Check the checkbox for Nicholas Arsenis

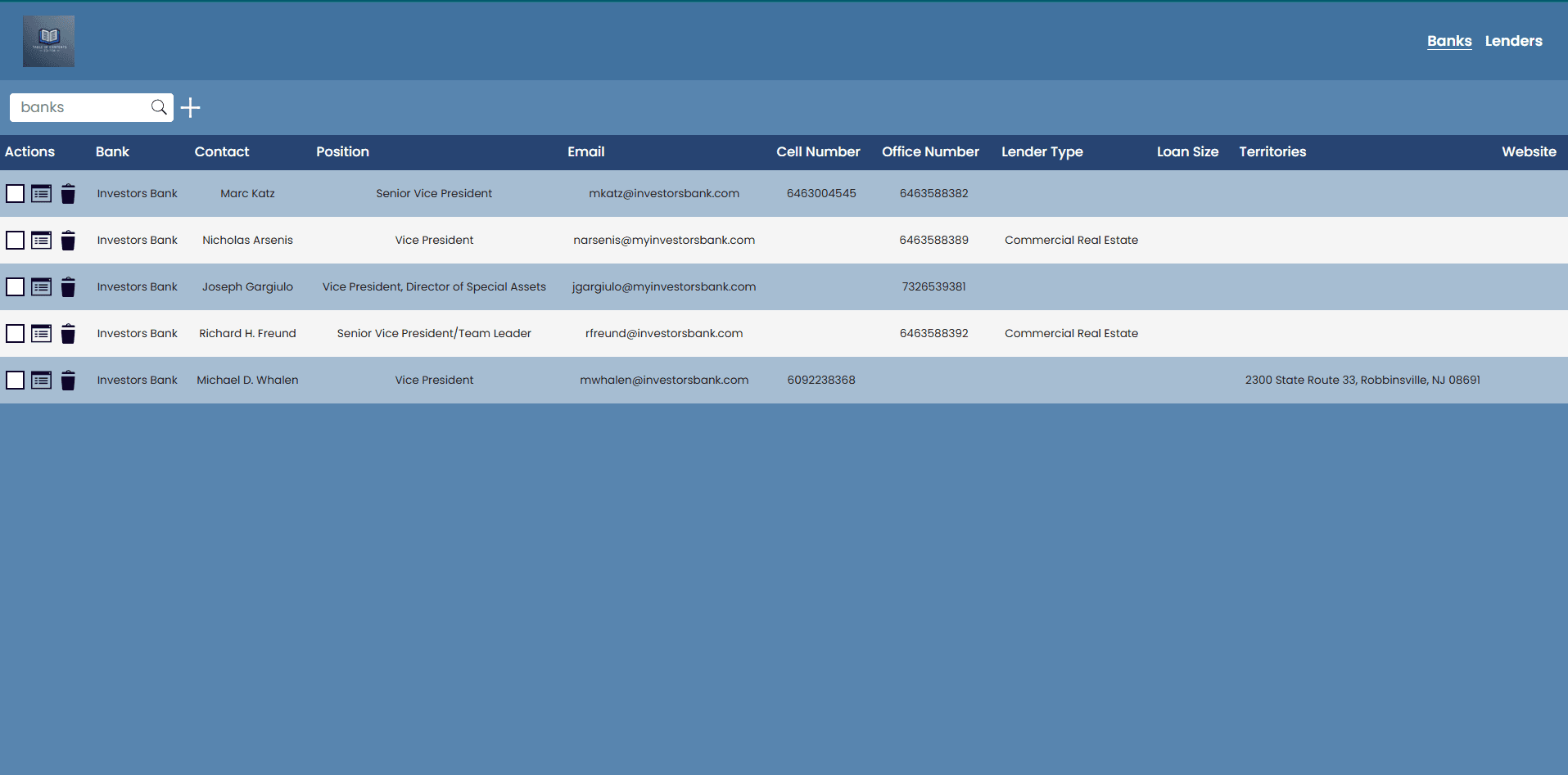[x=15, y=240]
